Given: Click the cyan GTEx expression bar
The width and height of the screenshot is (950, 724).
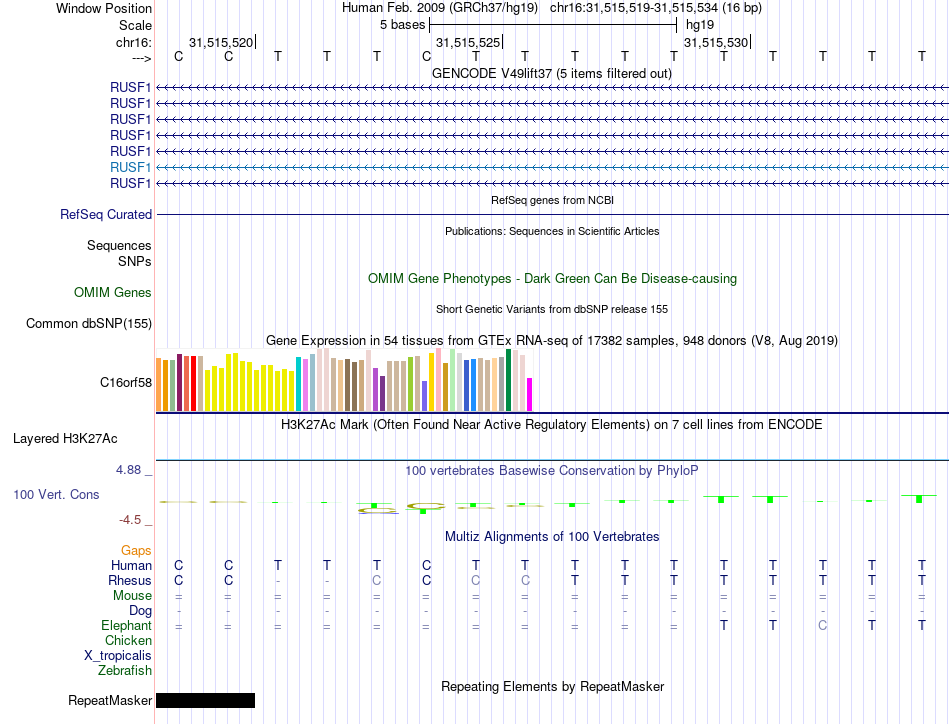Looking at the screenshot, I should pyautogui.click(x=299, y=384).
